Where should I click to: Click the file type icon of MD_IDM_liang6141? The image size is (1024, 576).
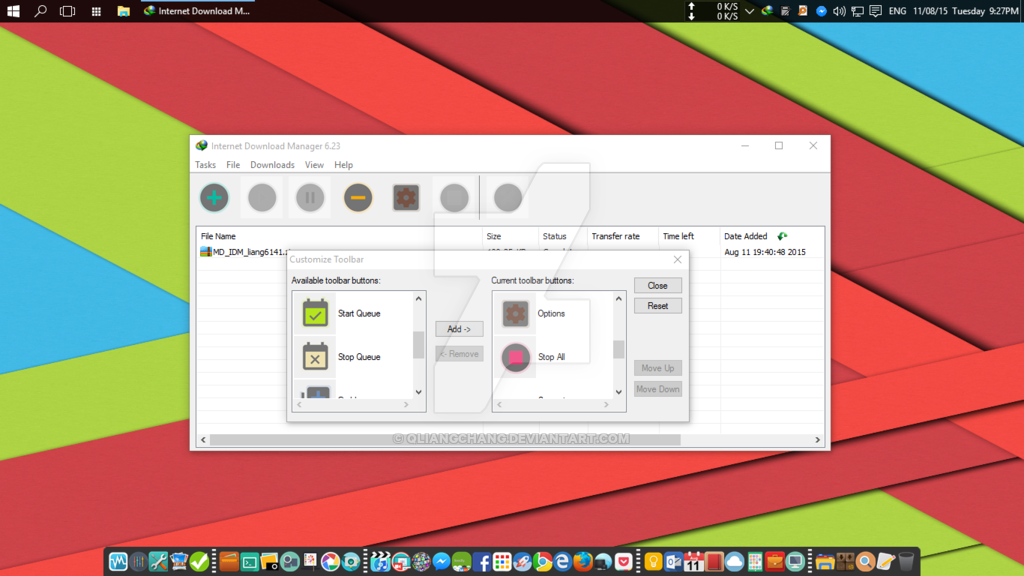click(x=206, y=251)
